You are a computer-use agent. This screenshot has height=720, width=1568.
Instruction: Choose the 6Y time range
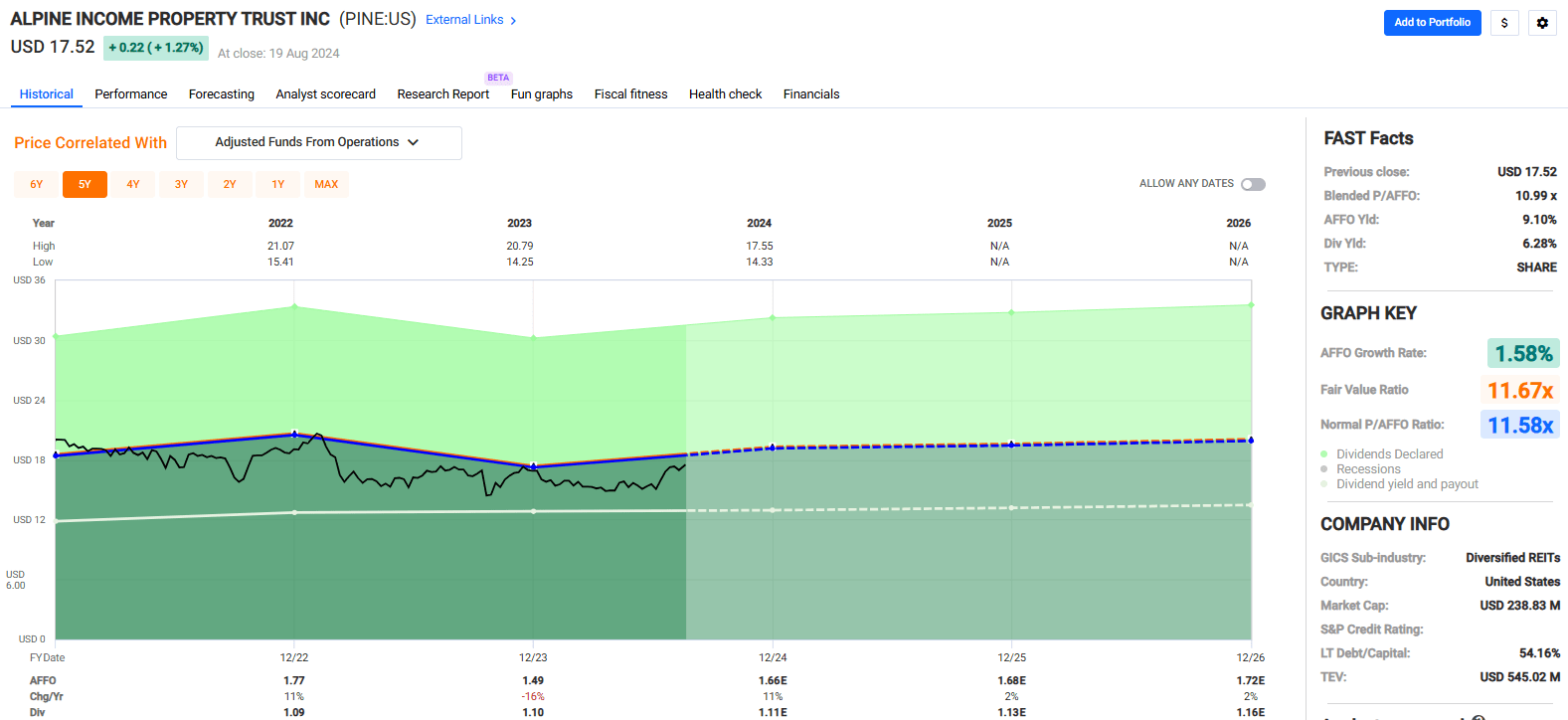(x=37, y=185)
